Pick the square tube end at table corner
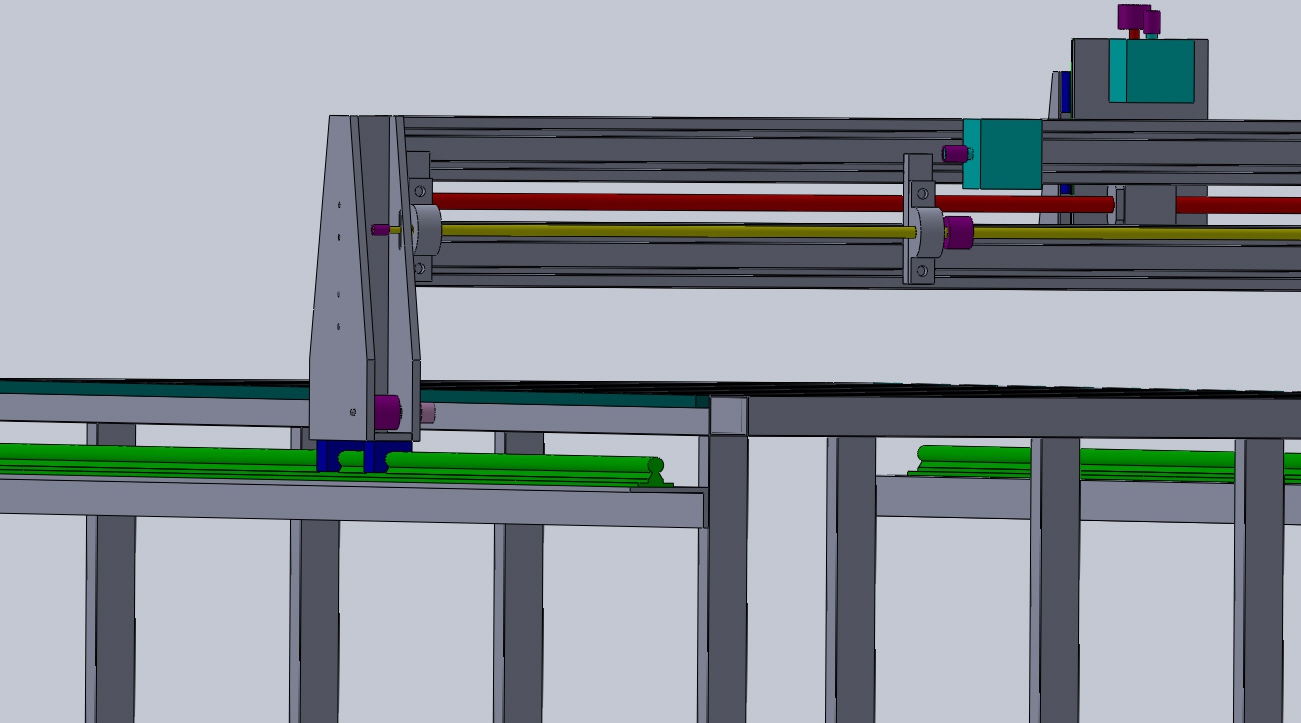 click(728, 415)
